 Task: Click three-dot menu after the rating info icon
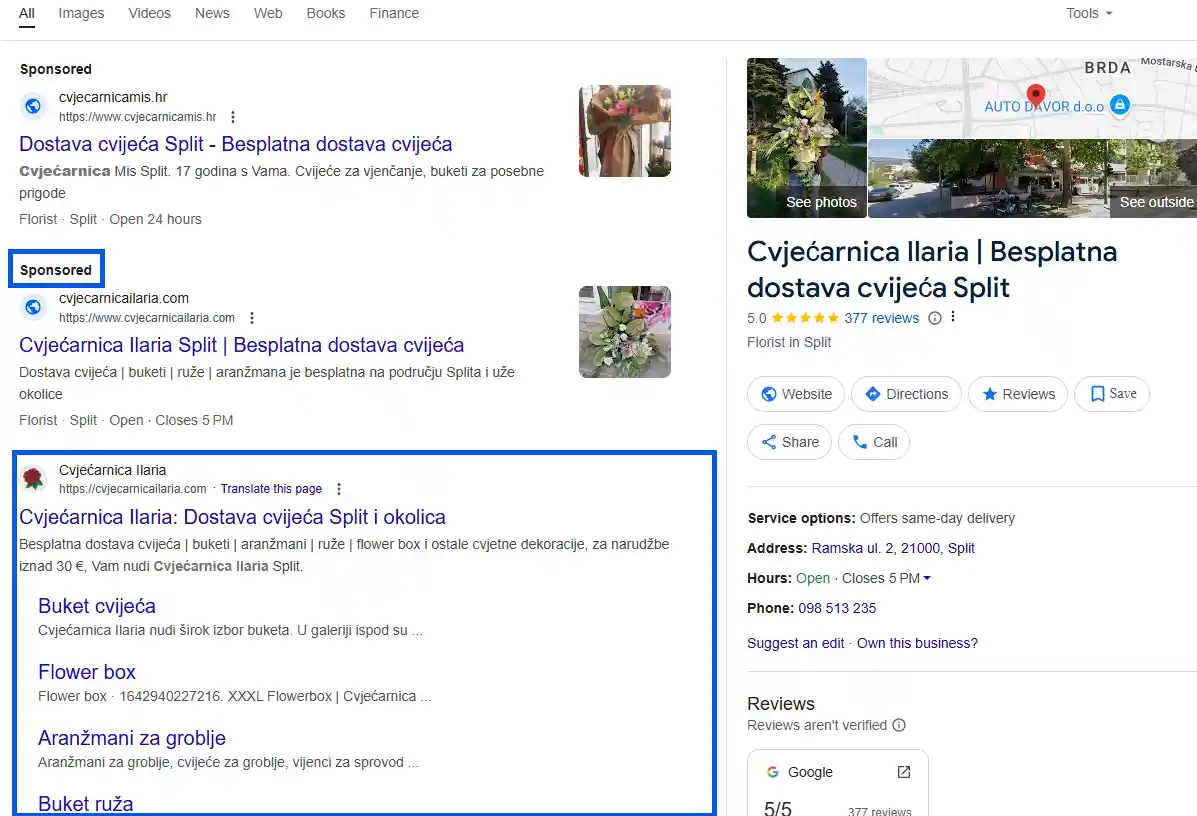click(953, 318)
